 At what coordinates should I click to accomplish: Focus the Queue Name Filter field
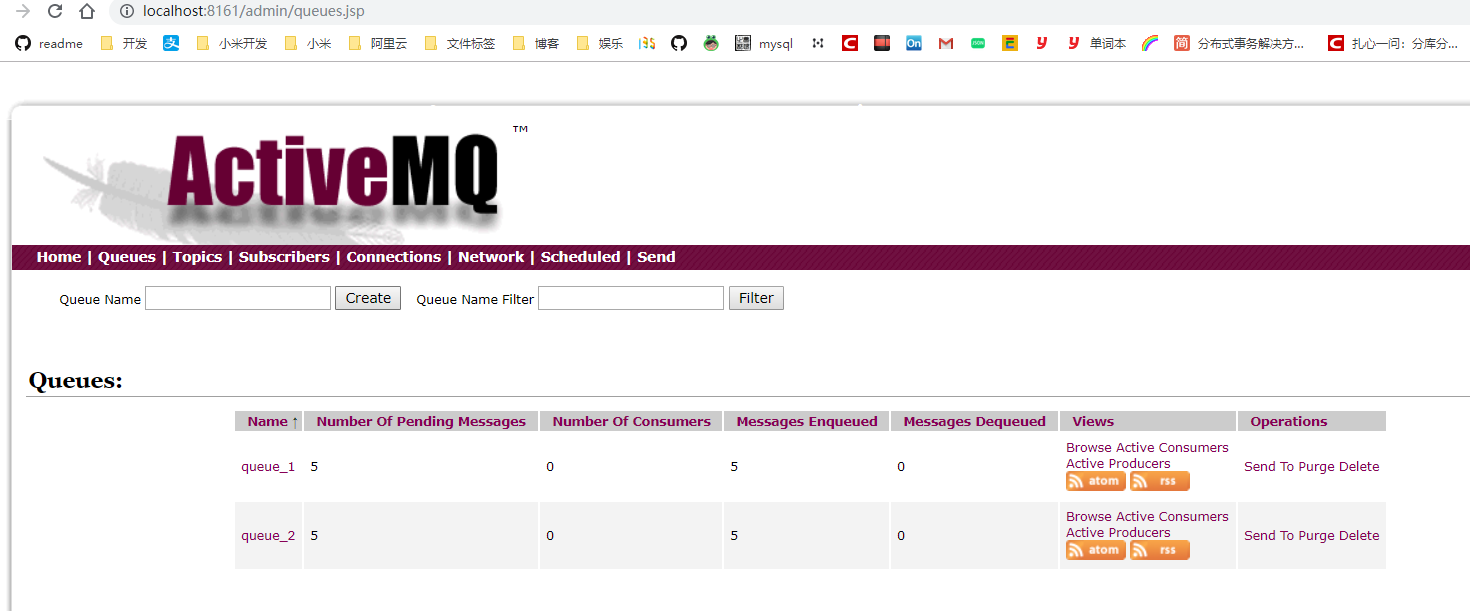pos(631,298)
